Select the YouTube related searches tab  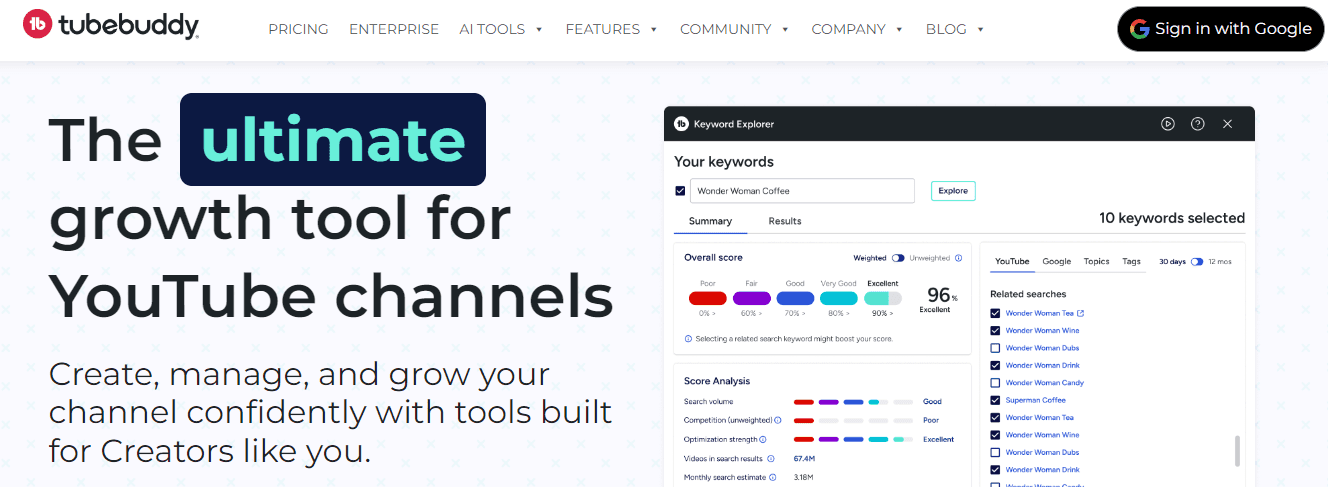pos(1012,261)
